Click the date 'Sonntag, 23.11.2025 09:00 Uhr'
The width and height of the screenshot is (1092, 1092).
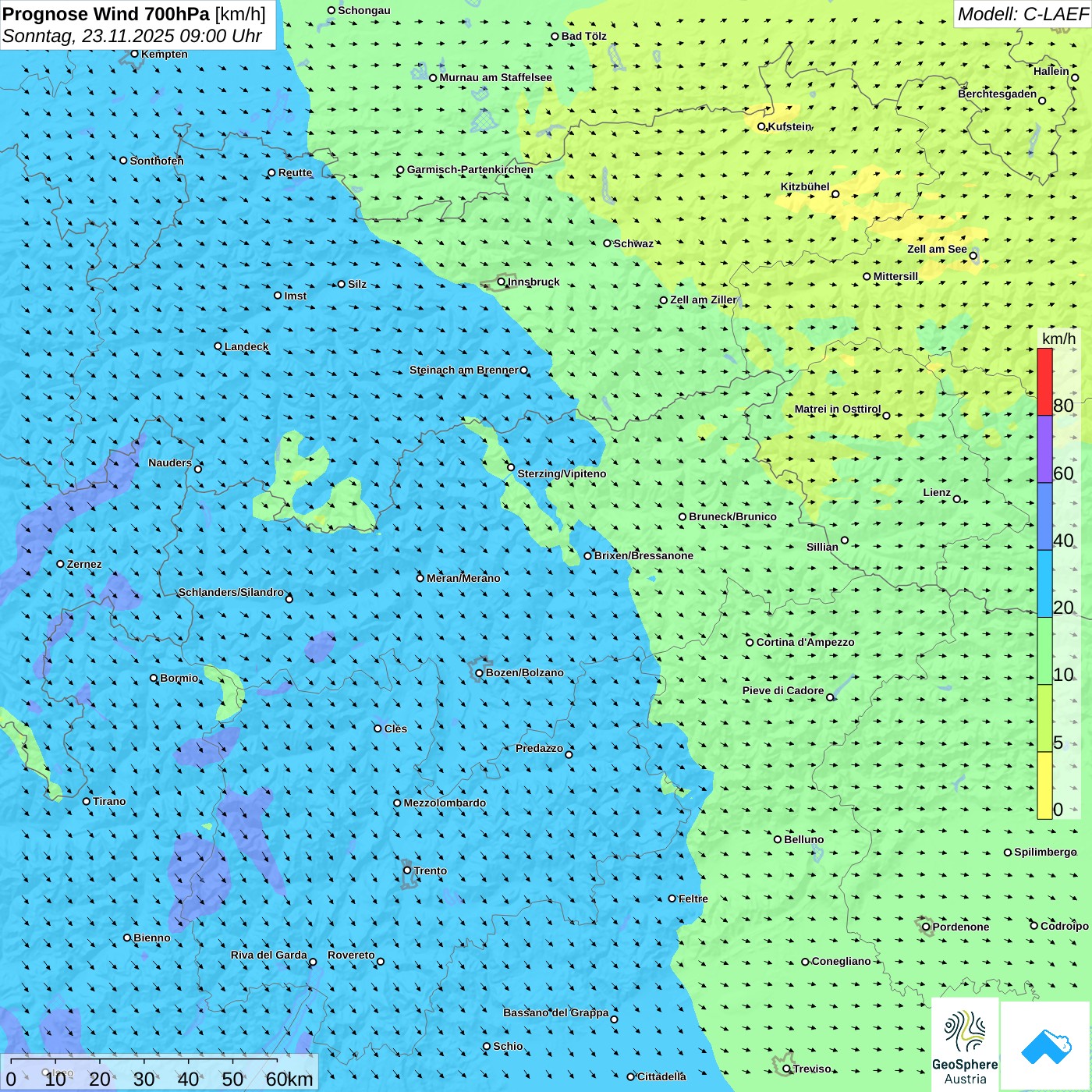132,36
